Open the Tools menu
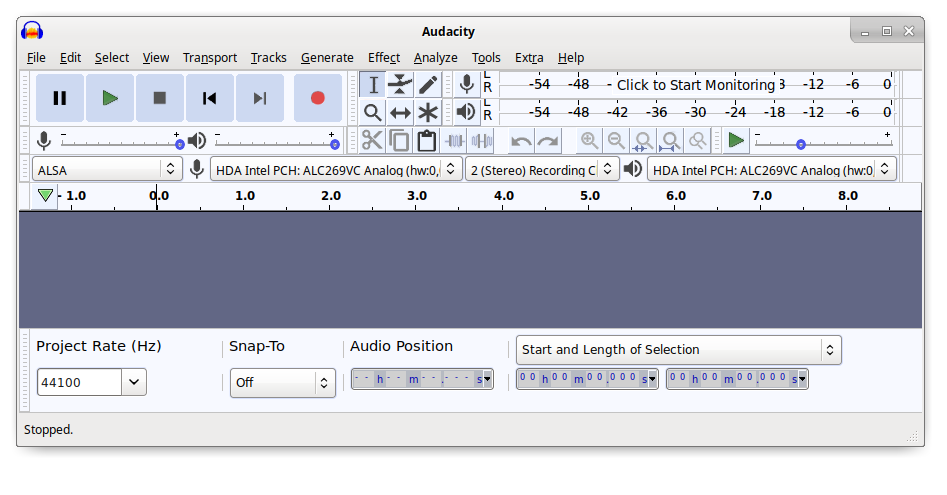Screen dimensions: 947x495 click(486, 57)
